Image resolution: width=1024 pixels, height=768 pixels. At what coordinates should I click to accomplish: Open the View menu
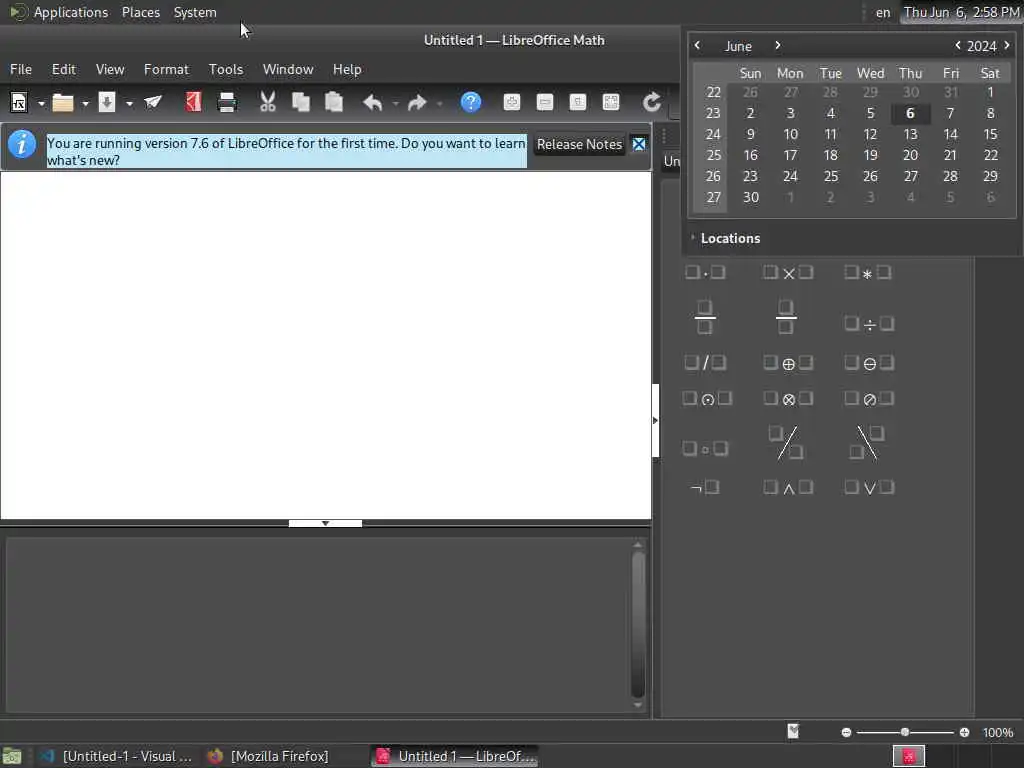(110, 69)
